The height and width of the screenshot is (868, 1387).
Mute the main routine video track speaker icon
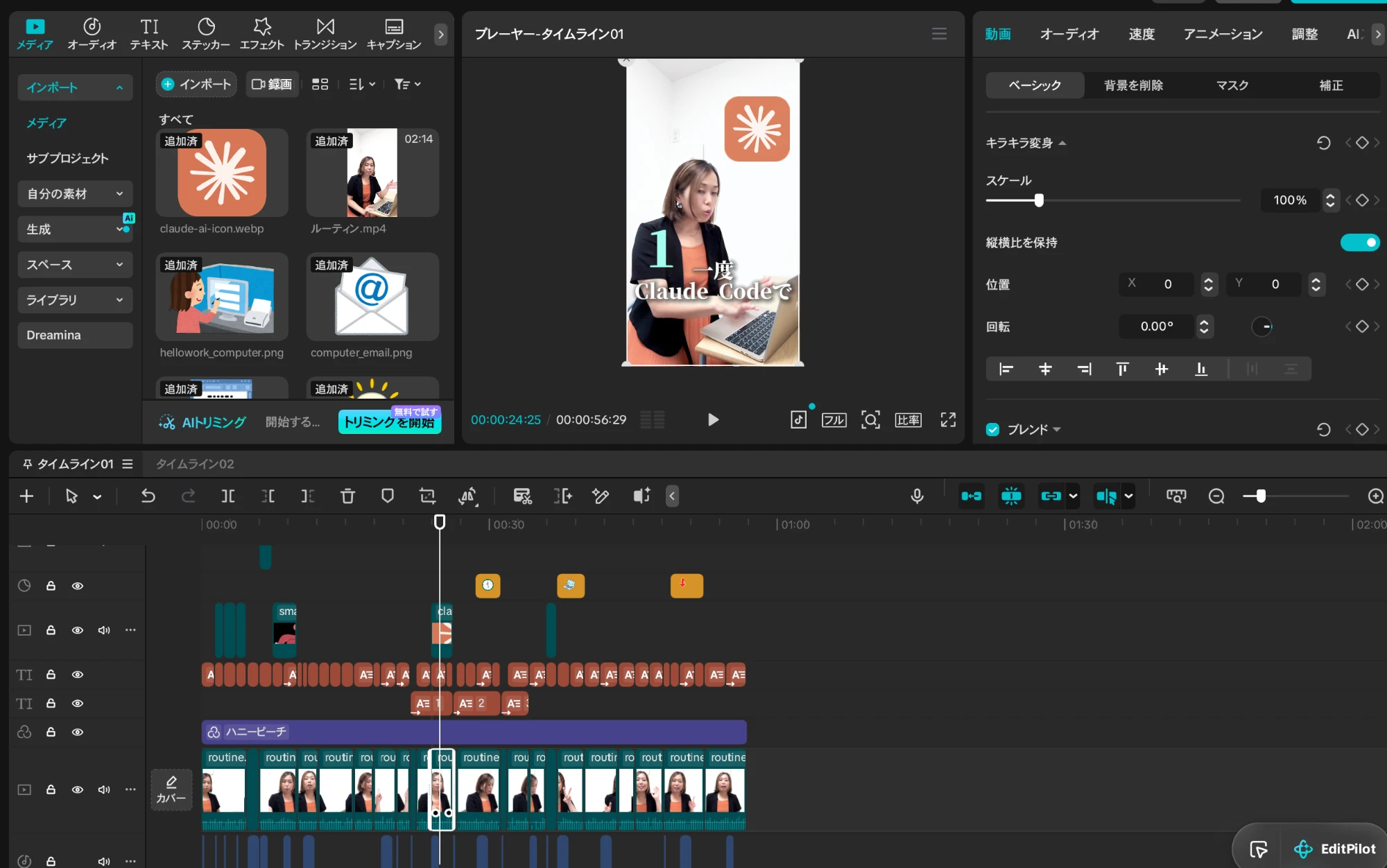click(x=104, y=789)
